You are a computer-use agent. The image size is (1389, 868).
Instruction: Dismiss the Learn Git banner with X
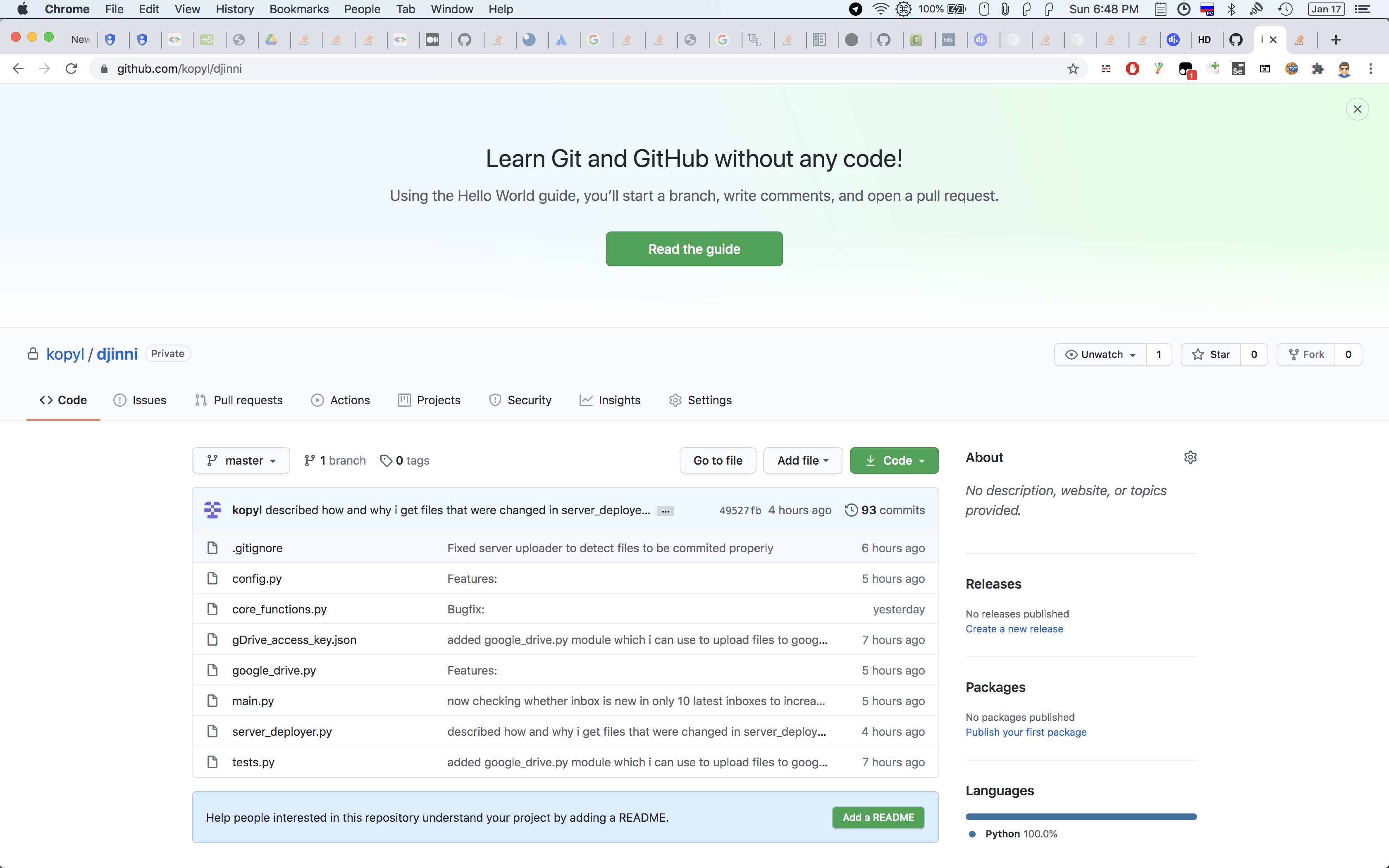coord(1357,109)
